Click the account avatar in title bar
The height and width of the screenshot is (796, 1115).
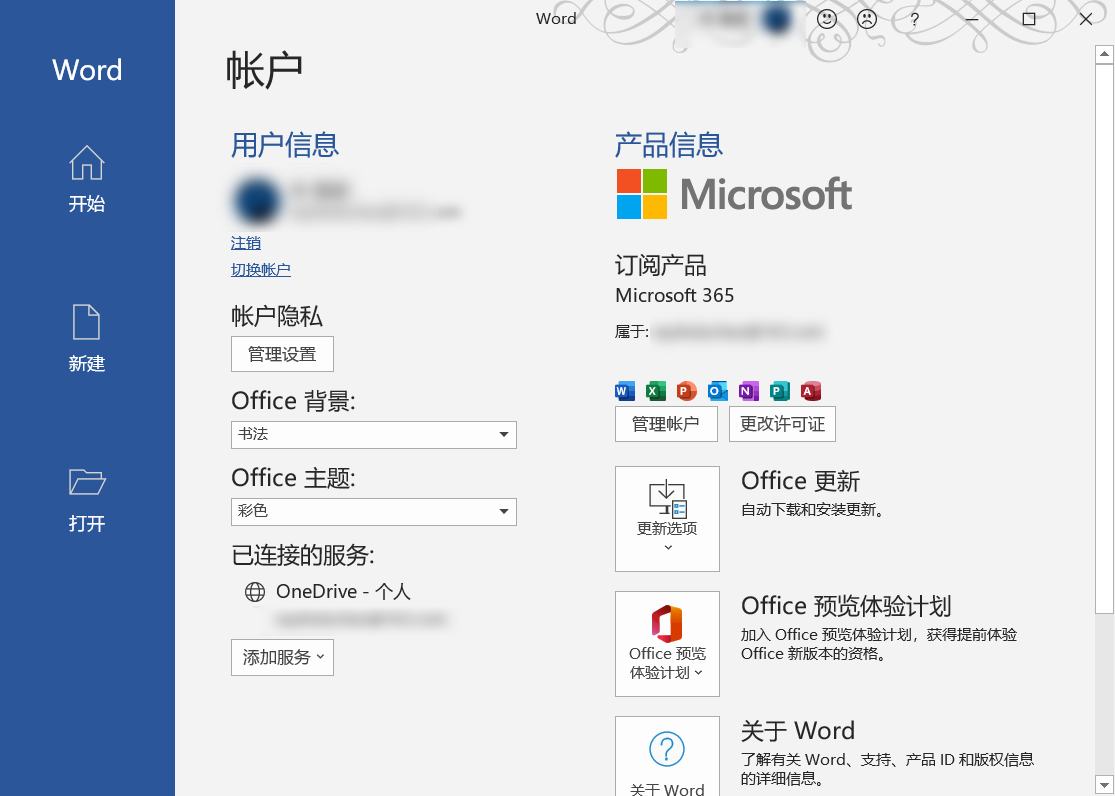coord(777,19)
